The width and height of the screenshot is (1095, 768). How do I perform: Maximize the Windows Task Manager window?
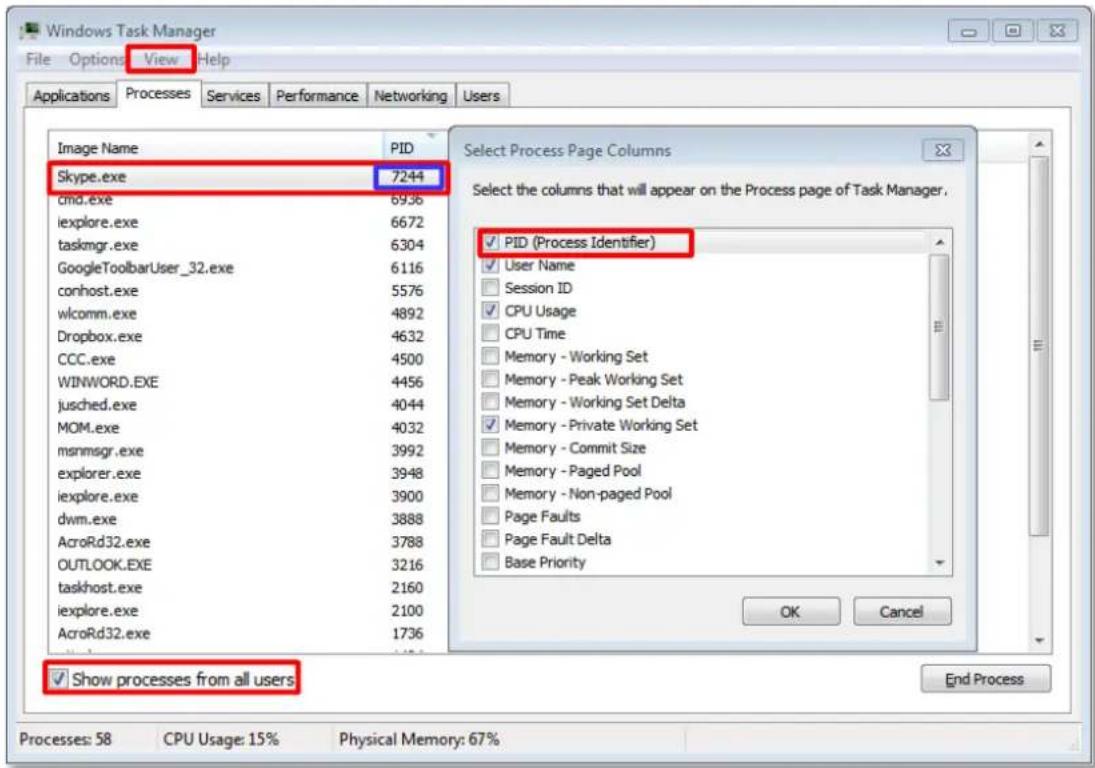(x=1013, y=31)
